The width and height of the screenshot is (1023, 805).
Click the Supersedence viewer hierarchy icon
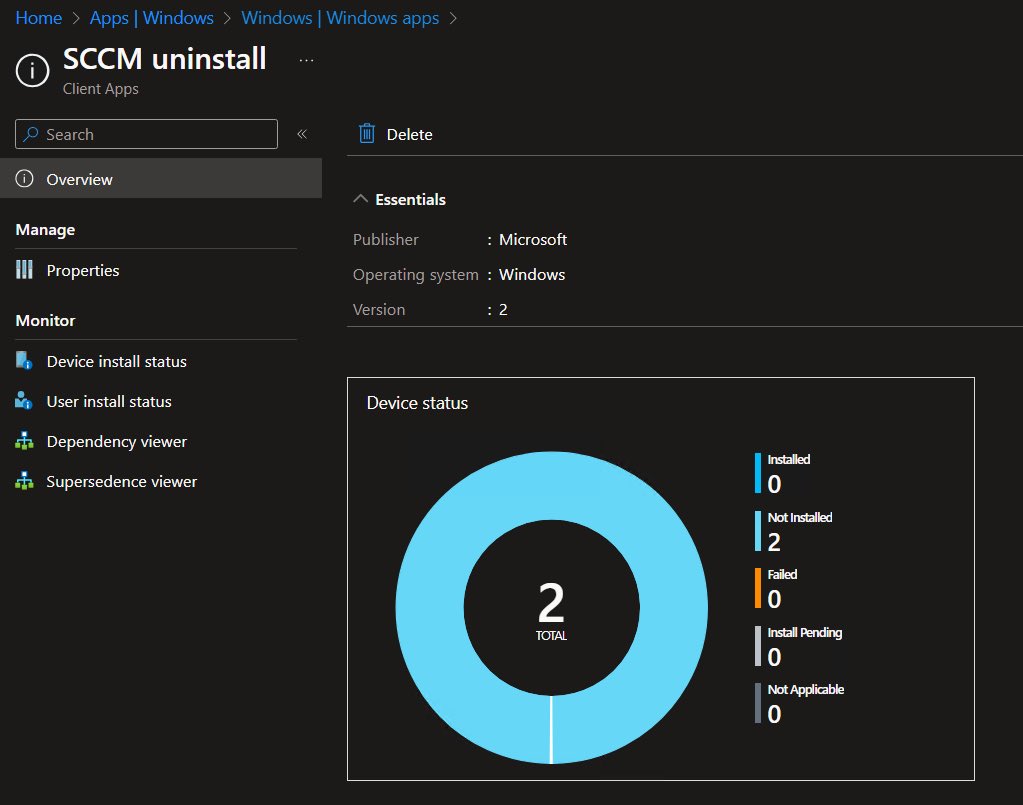click(x=24, y=481)
